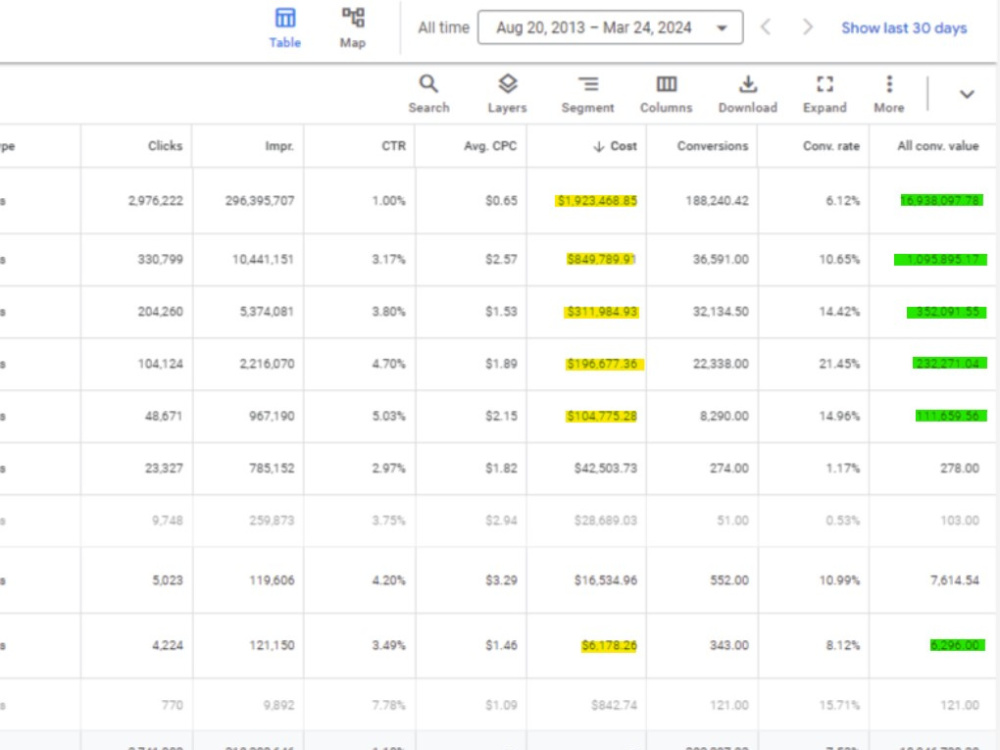1000x750 pixels.
Task: Click the $3.29 Avg. CPC cell
Action: coord(501,580)
